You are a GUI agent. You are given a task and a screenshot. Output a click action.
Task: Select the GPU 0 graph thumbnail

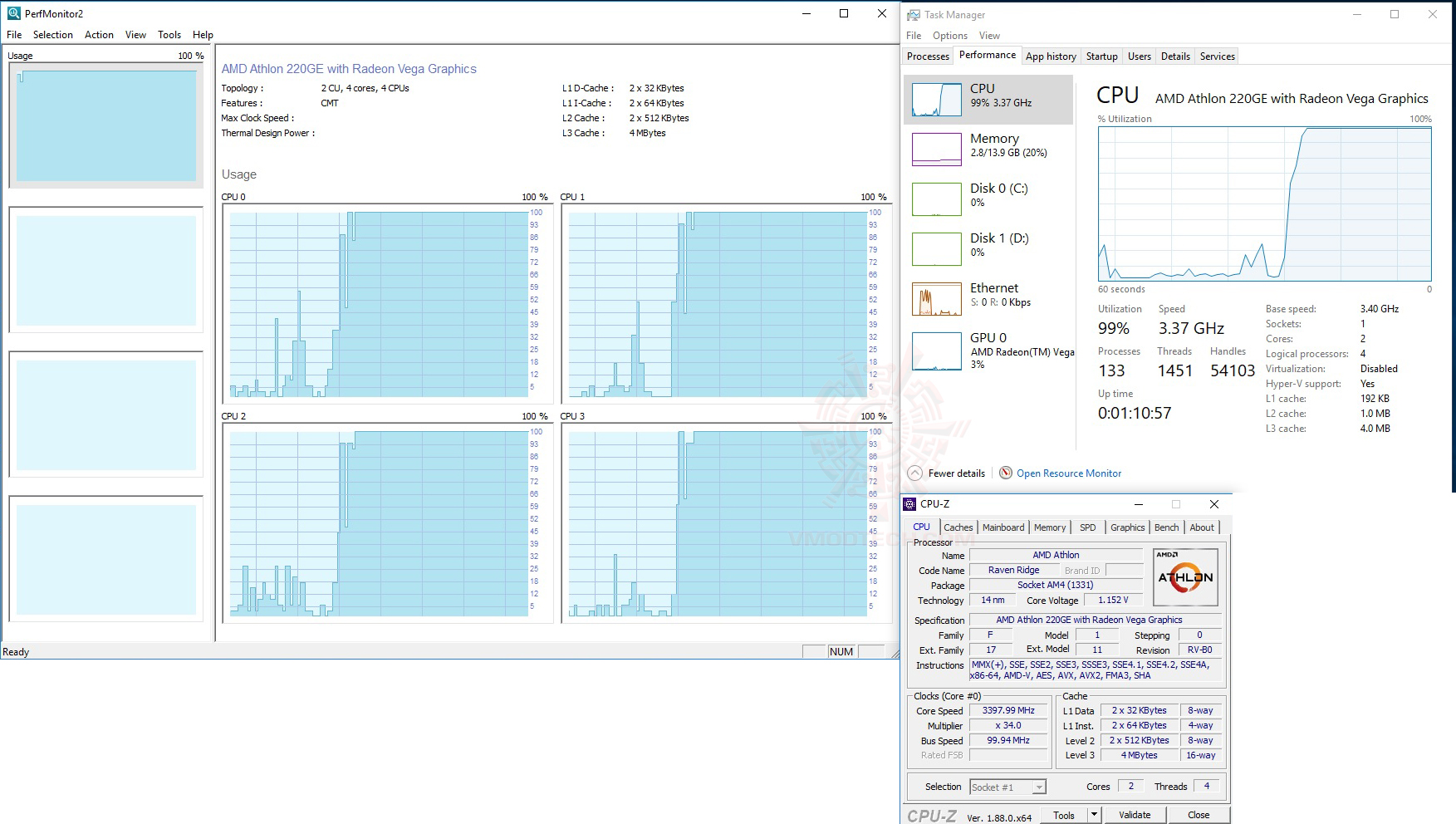[x=937, y=351]
